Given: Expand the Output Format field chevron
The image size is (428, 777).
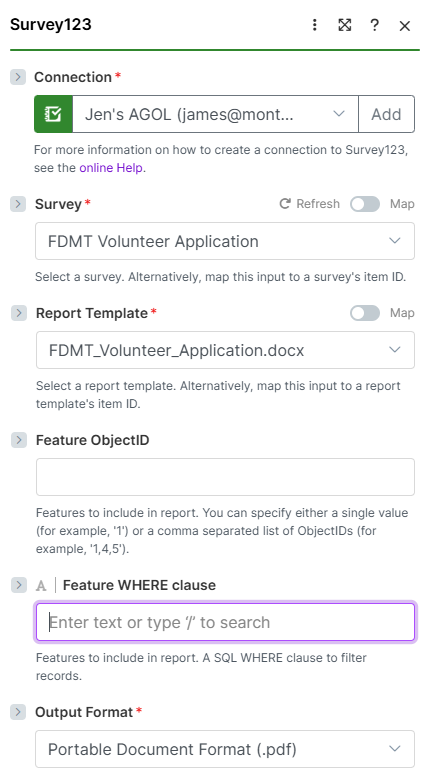Looking at the screenshot, I should point(18,712).
